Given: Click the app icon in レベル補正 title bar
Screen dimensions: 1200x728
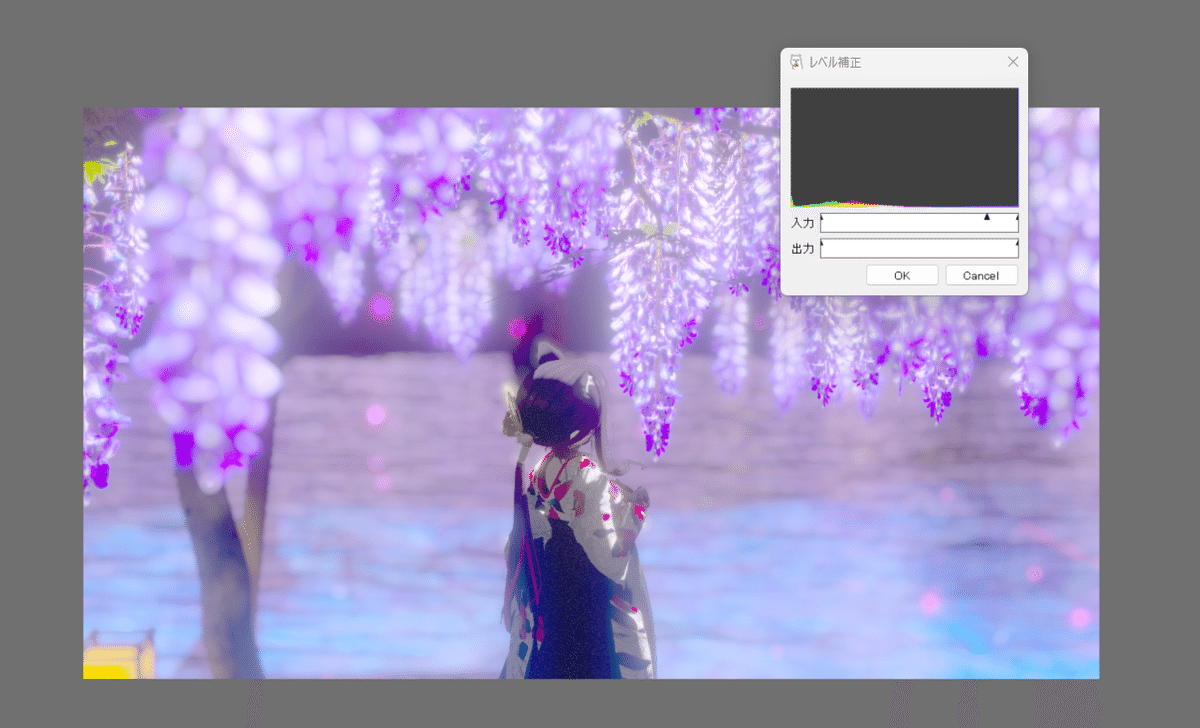Looking at the screenshot, I should (x=796, y=62).
